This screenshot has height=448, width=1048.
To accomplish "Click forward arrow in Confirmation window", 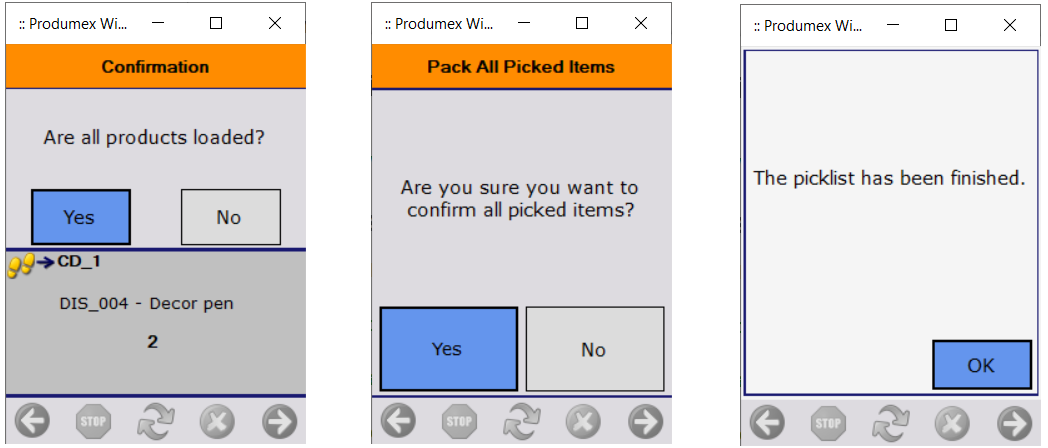I will click(280, 421).
